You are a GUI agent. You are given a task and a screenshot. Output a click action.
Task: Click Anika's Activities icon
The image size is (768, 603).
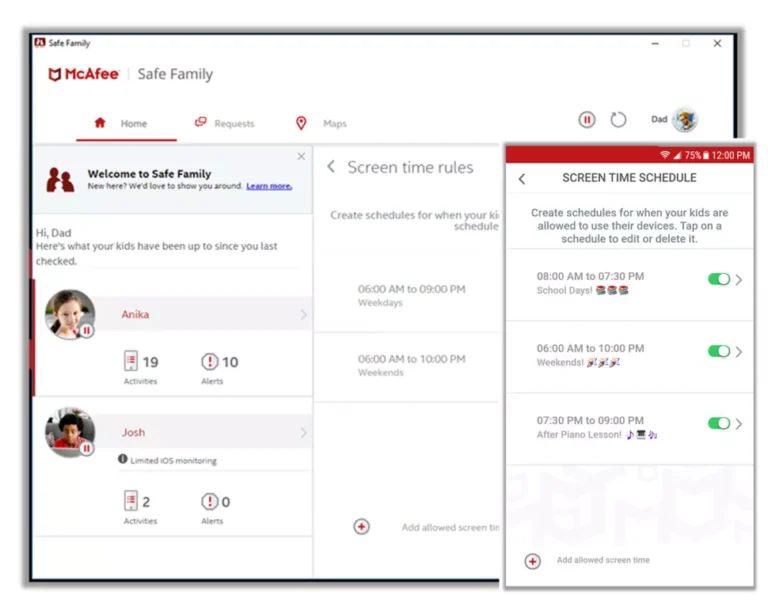pyautogui.click(x=130, y=361)
